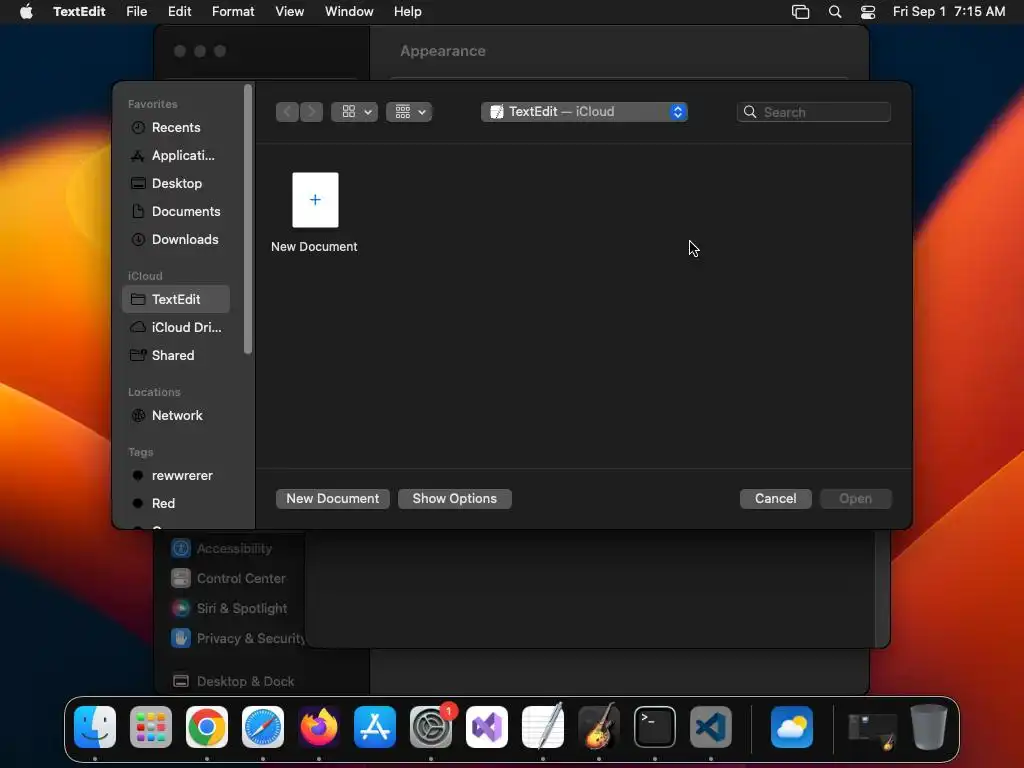Select Network under Locations
This screenshot has height=768, width=1024.
pyautogui.click(x=176, y=415)
